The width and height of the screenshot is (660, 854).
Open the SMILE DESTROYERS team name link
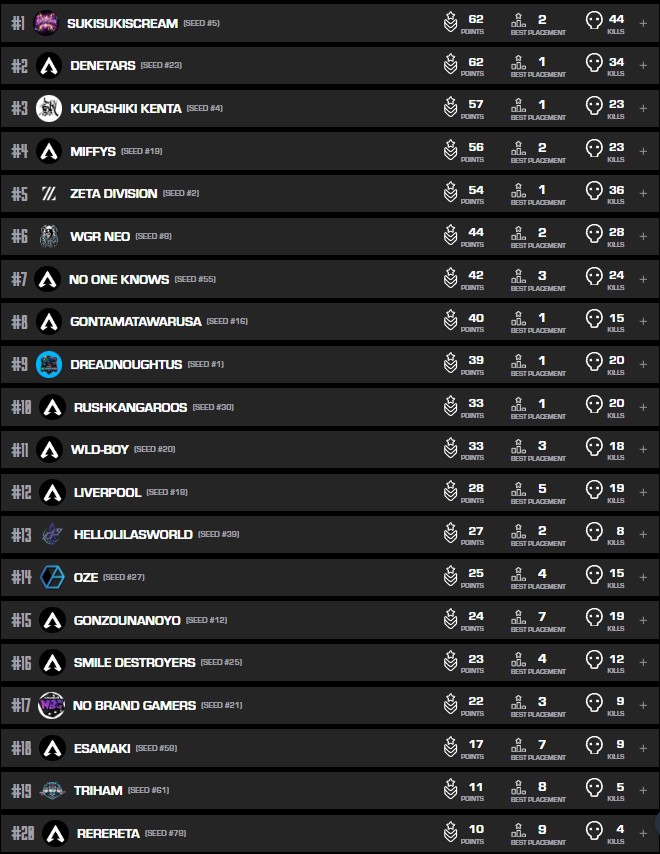click(x=134, y=662)
